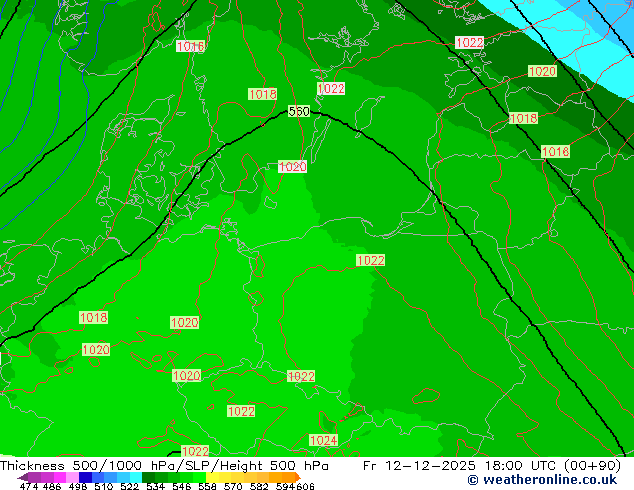The width and height of the screenshot is (634, 490).
Task: Click the 522 legend value
Action: (x=129, y=486)
